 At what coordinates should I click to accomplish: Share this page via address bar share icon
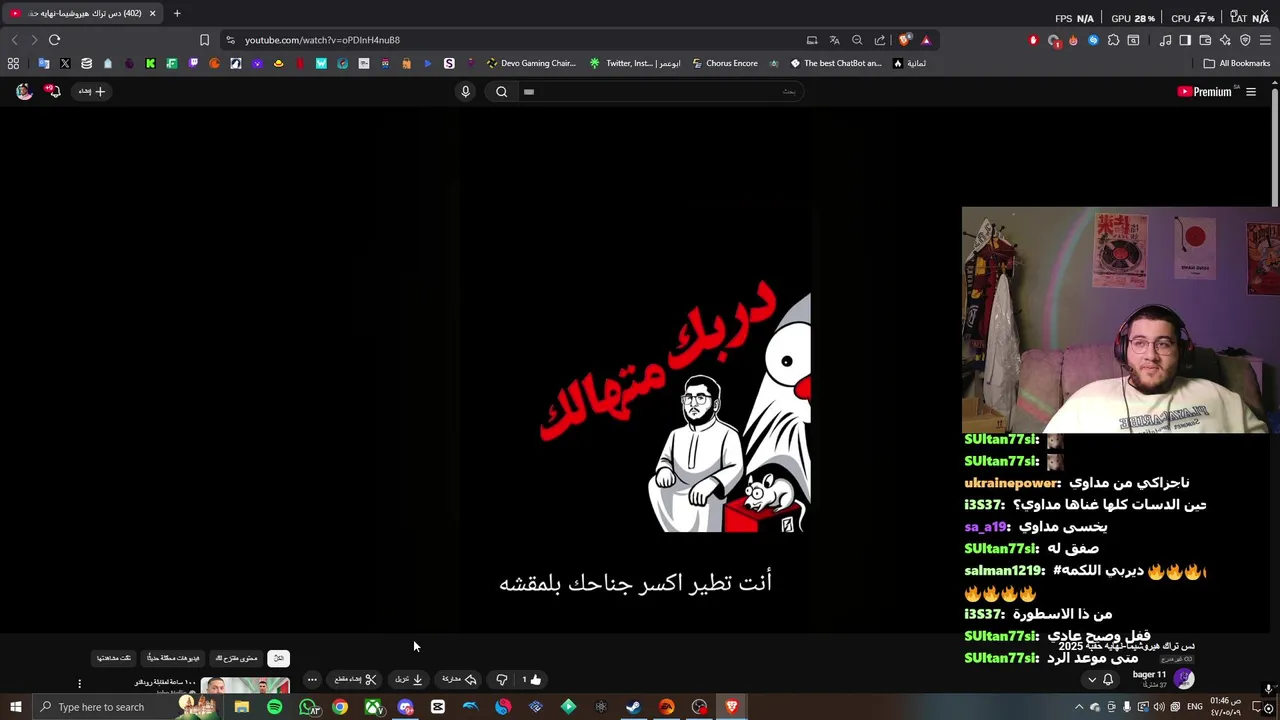click(880, 40)
